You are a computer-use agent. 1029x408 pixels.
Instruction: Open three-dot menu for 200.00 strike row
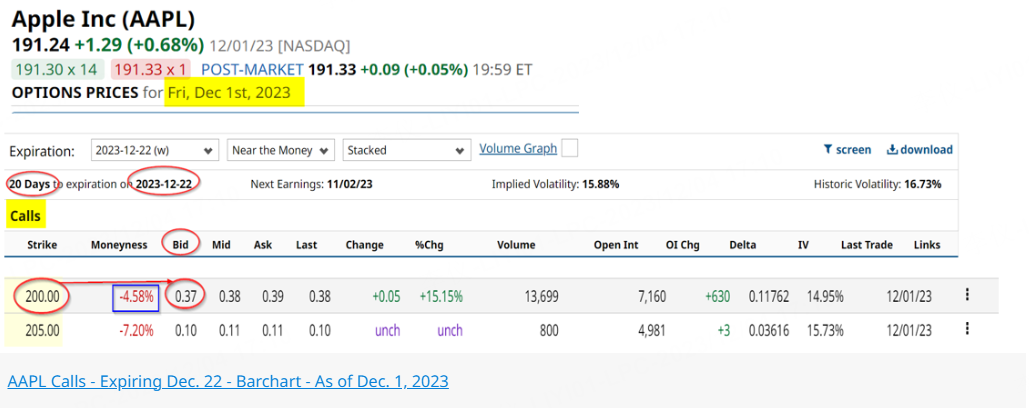coord(967,295)
